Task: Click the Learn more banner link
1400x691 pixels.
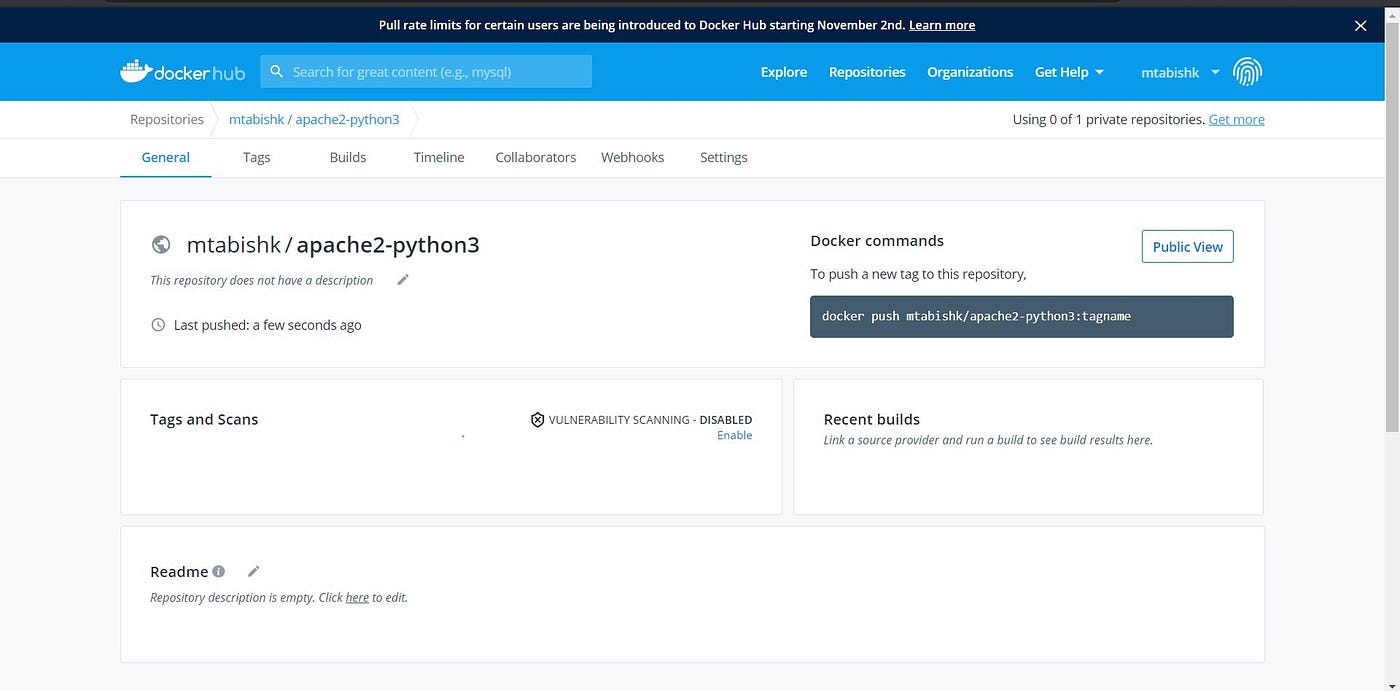Action: (x=942, y=25)
